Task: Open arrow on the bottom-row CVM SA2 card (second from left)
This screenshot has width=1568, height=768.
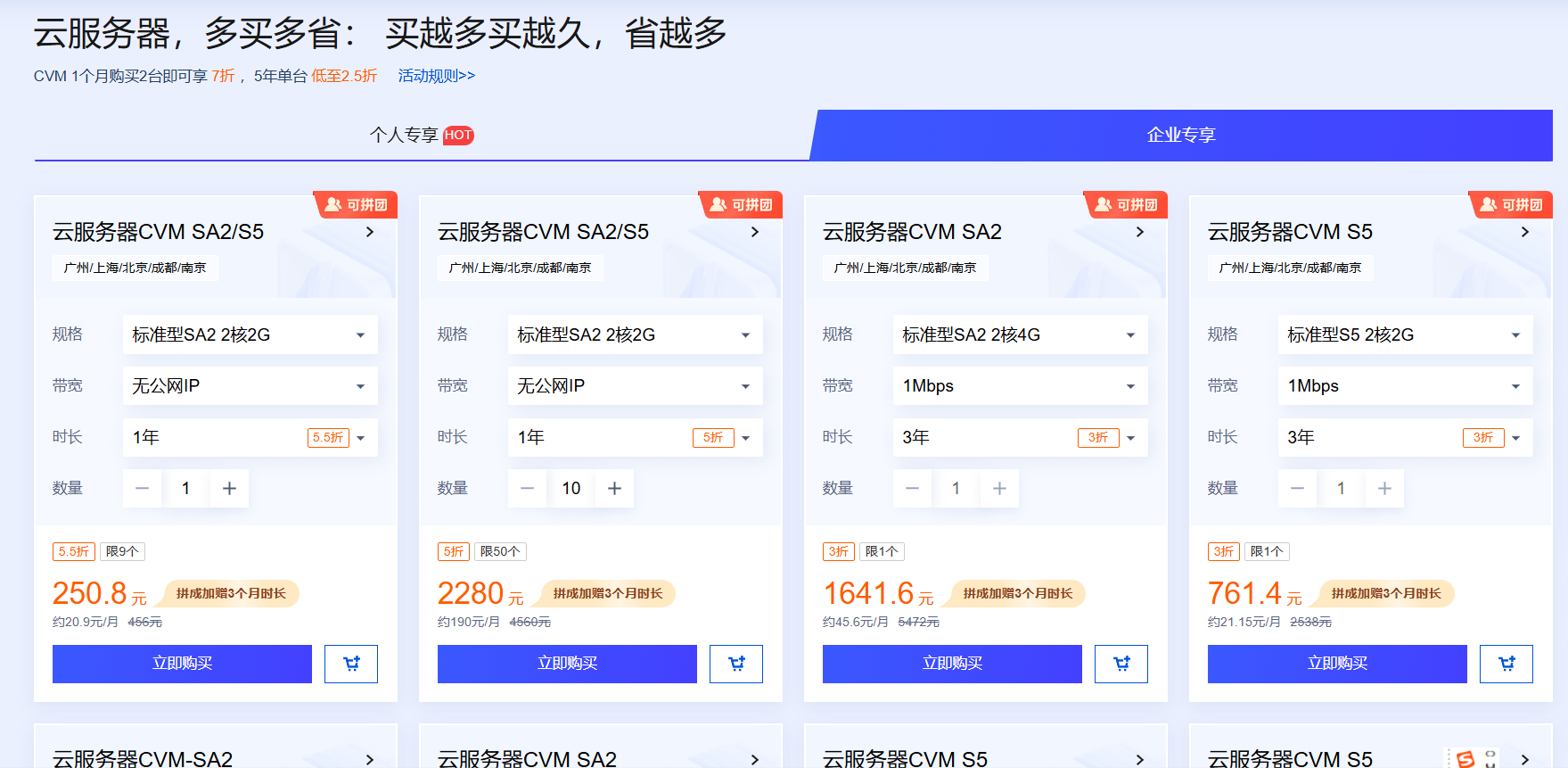Action: [x=755, y=759]
